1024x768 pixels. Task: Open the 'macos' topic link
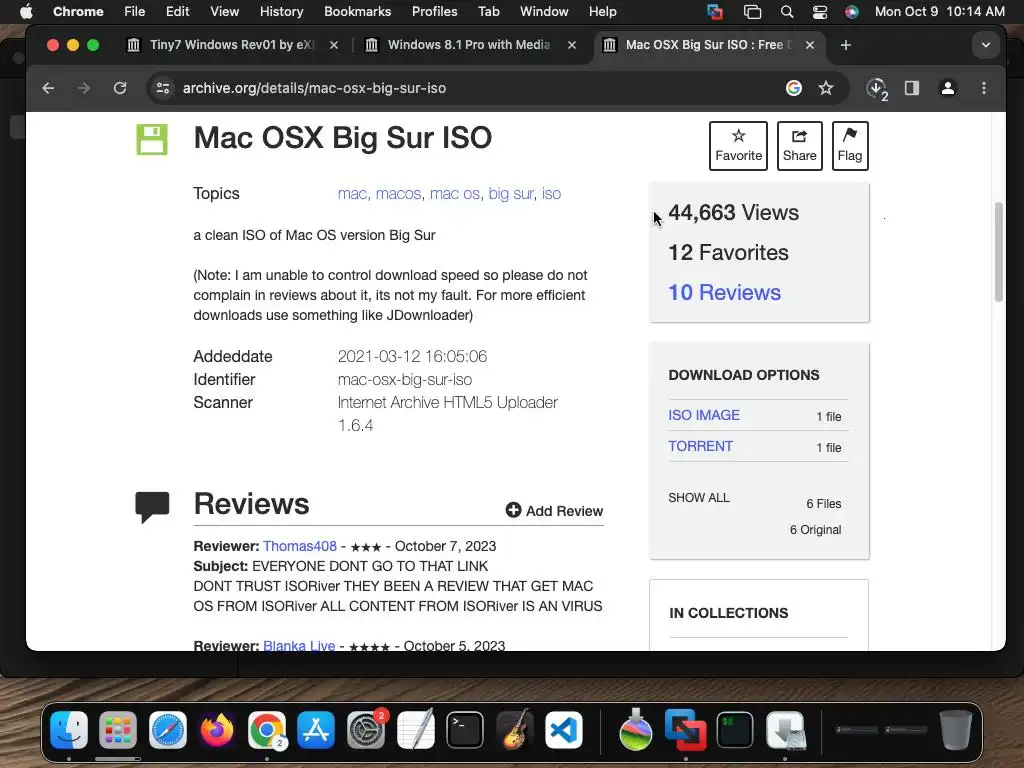pyautogui.click(x=398, y=194)
